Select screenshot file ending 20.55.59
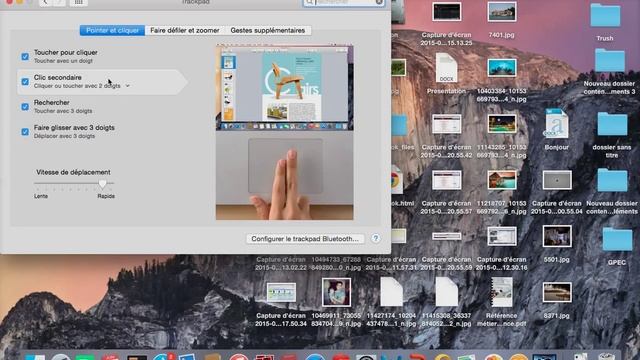 pos(447,236)
